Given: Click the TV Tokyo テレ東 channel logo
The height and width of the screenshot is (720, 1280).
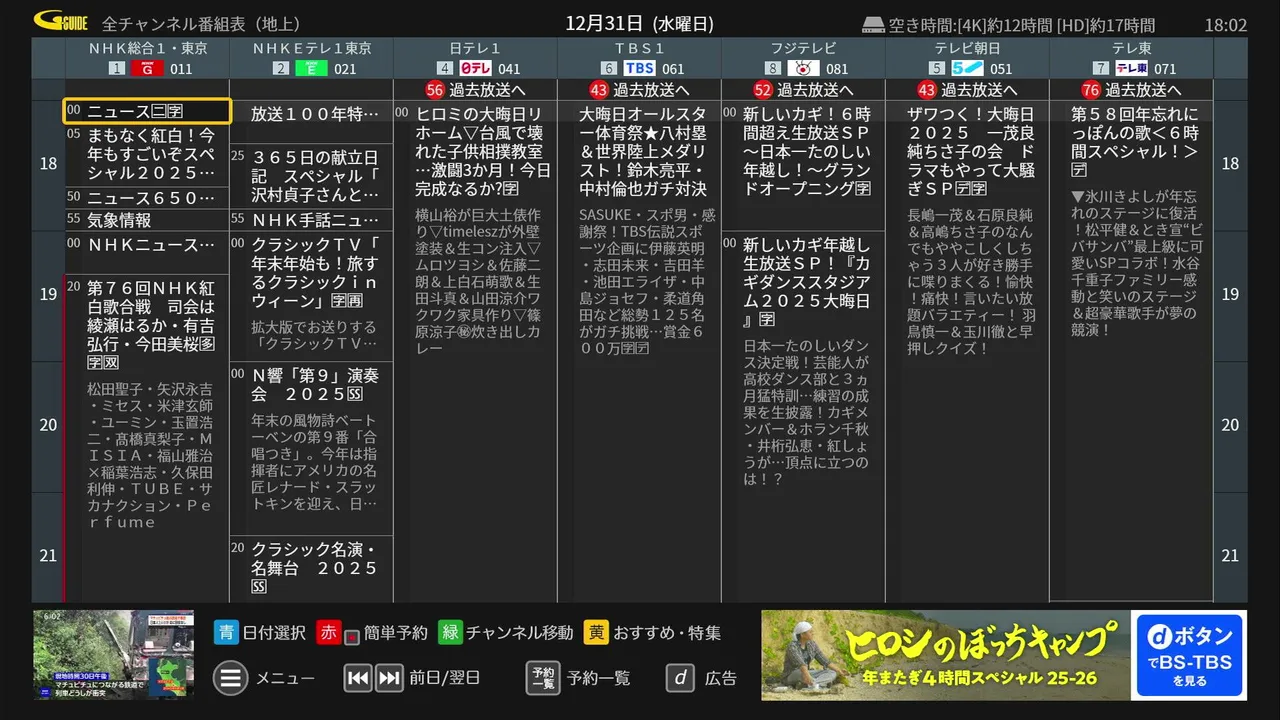Looking at the screenshot, I should click(1131, 68).
